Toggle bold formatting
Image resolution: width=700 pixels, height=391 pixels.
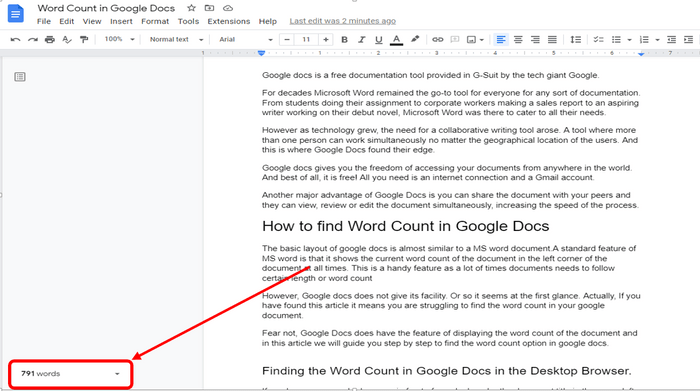(x=344, y=40)
